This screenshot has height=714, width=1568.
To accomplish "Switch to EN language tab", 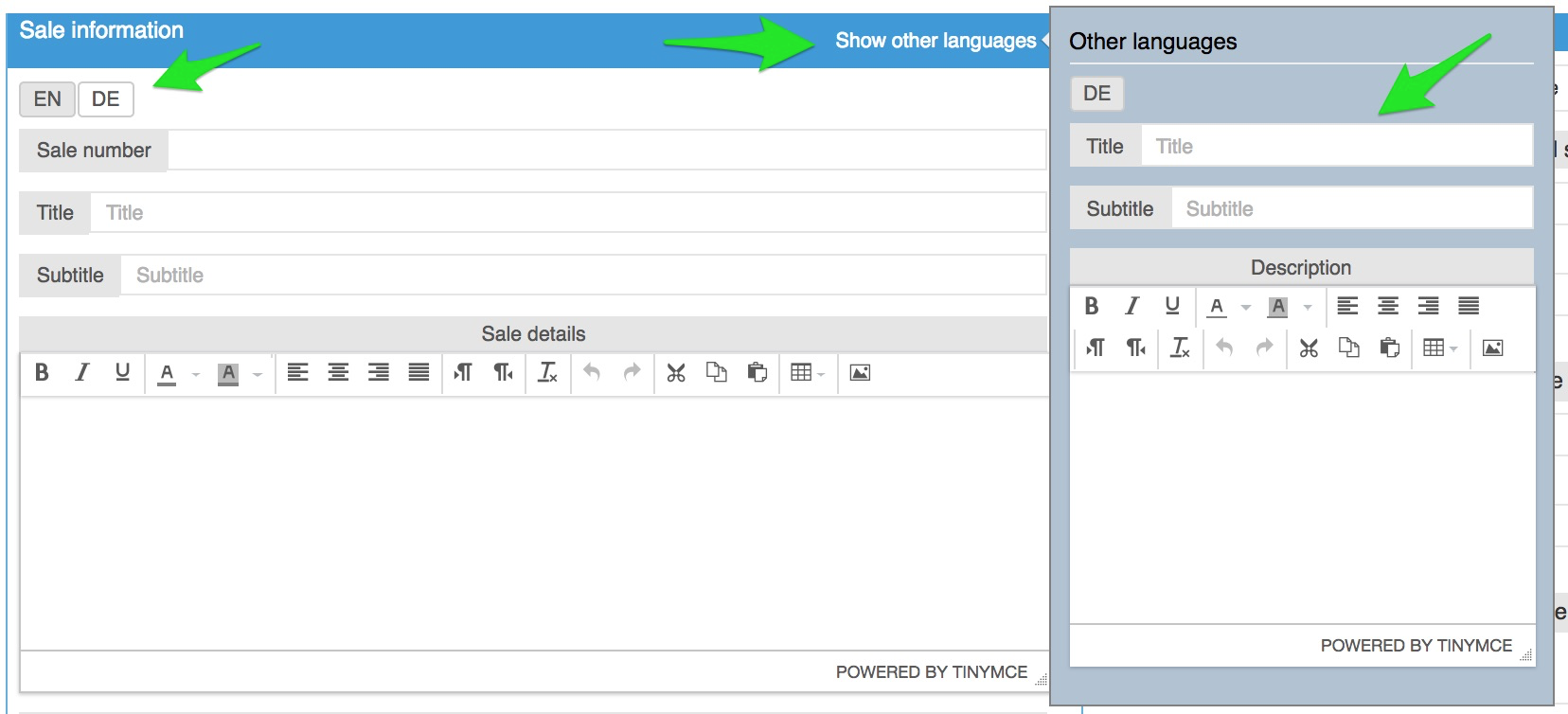I will click(47, 99).
